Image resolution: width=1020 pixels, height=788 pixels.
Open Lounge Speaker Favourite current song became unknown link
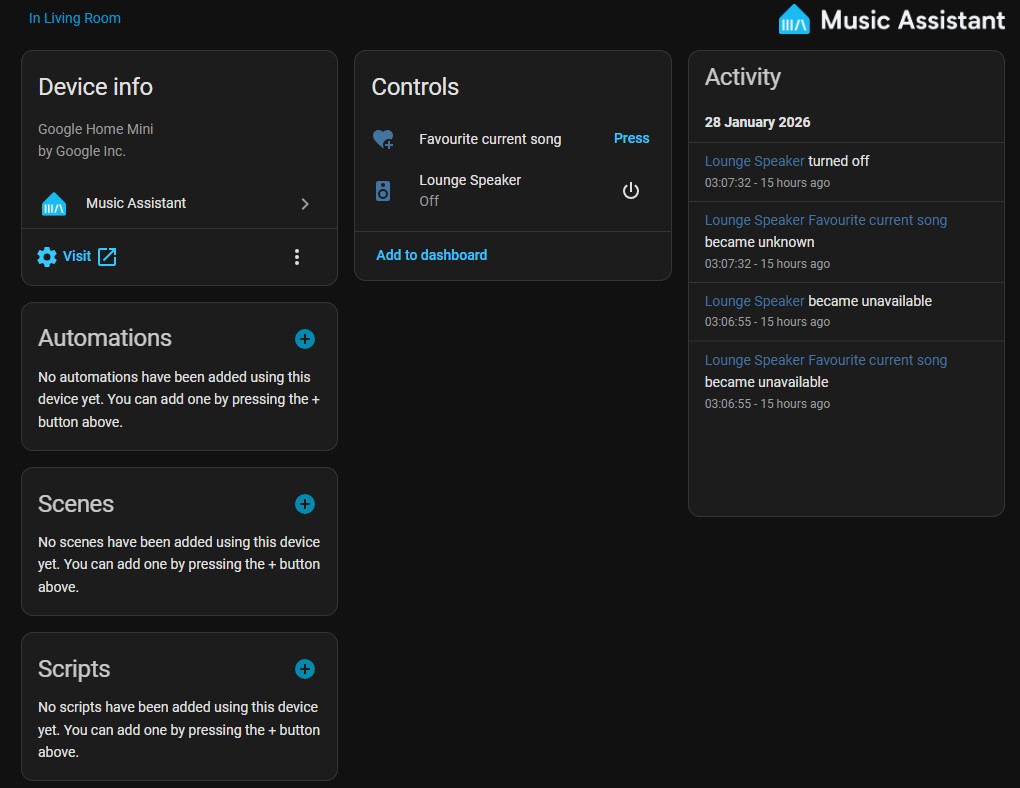point(825,220)
